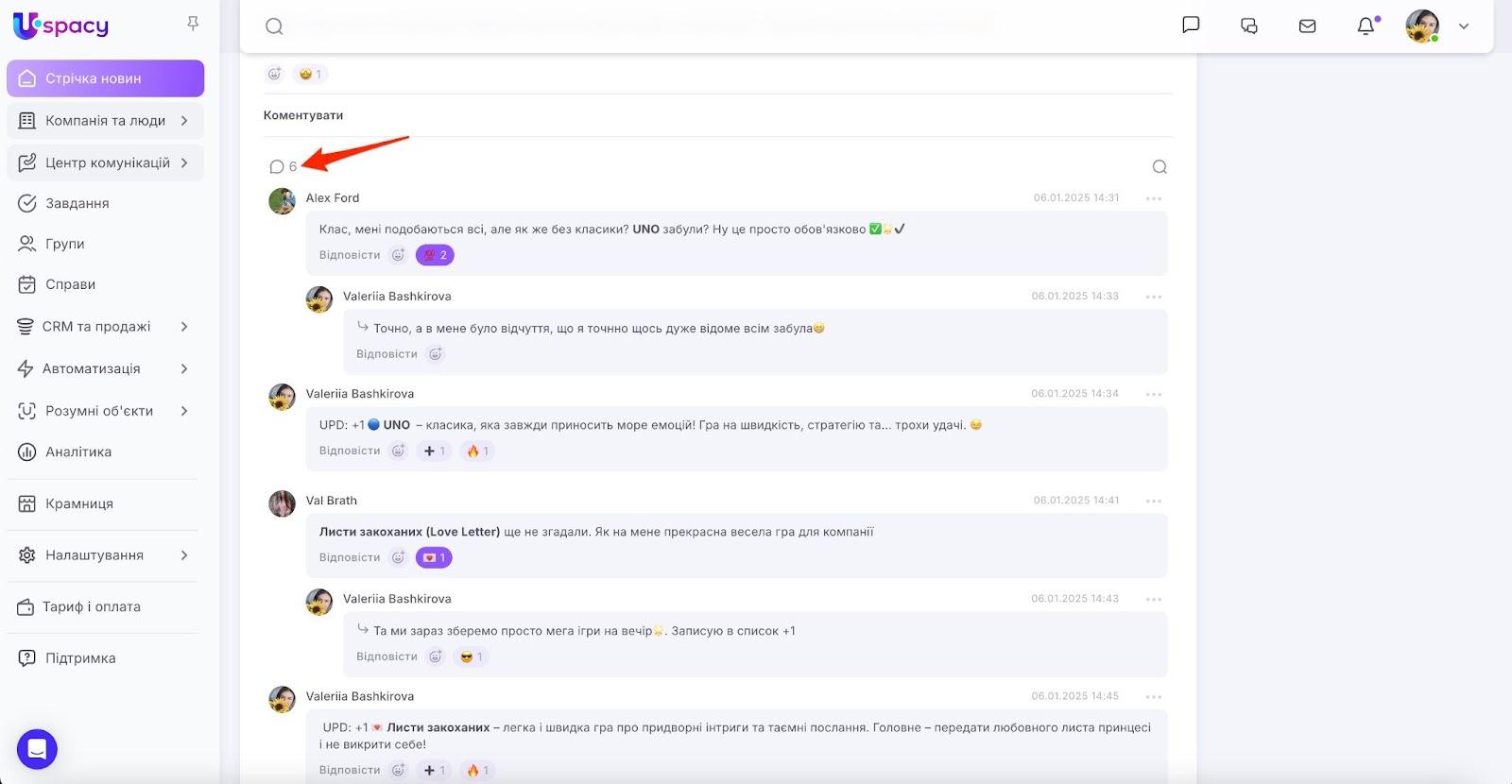
Task: Open the notifications bell
Action: coord(1366,26)
